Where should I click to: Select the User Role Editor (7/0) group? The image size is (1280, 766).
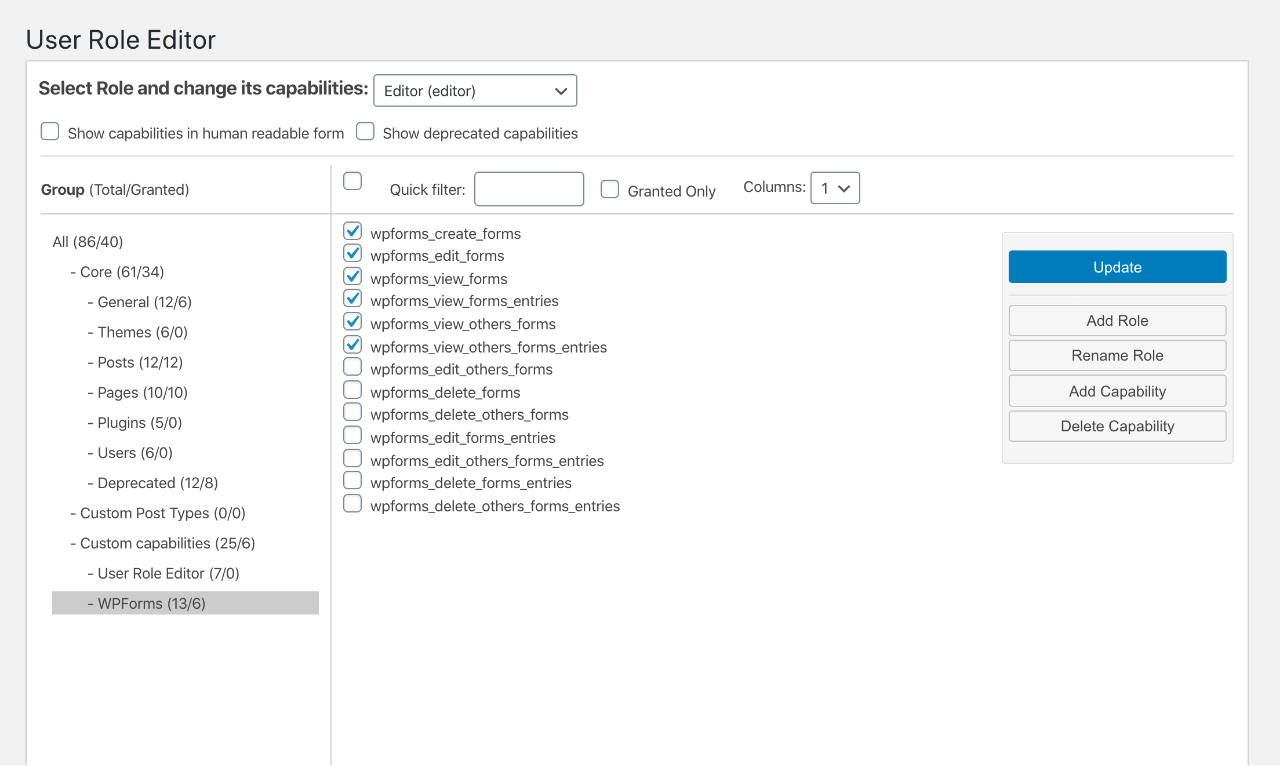click(168, 574)
